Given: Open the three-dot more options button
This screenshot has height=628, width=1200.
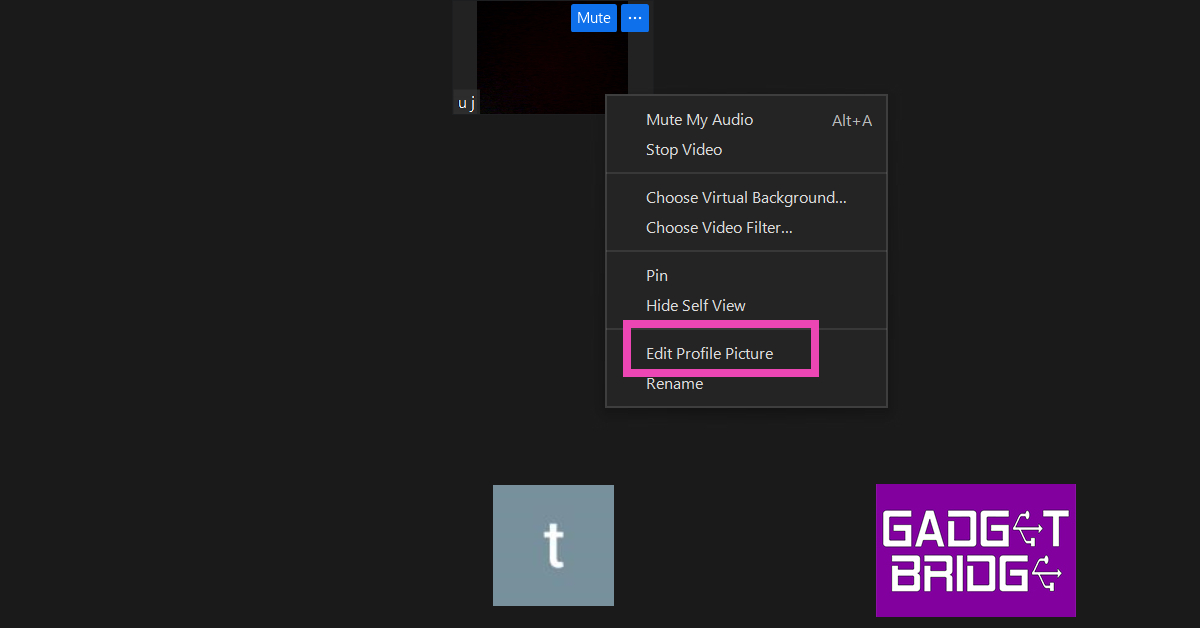Looking at the screenshot, I should tap(635, 18).
